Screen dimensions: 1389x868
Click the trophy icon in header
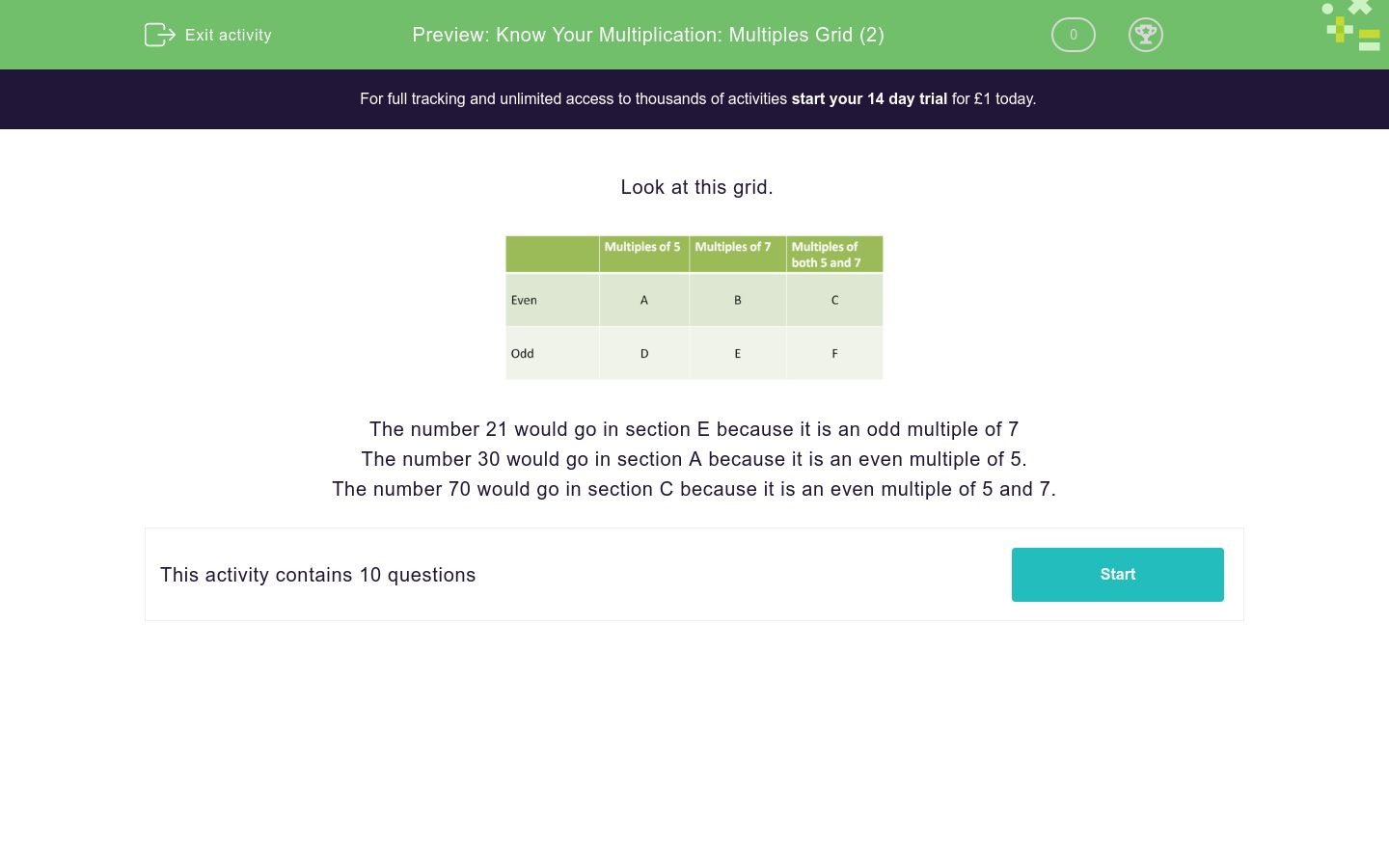[x=1145, y=35]
